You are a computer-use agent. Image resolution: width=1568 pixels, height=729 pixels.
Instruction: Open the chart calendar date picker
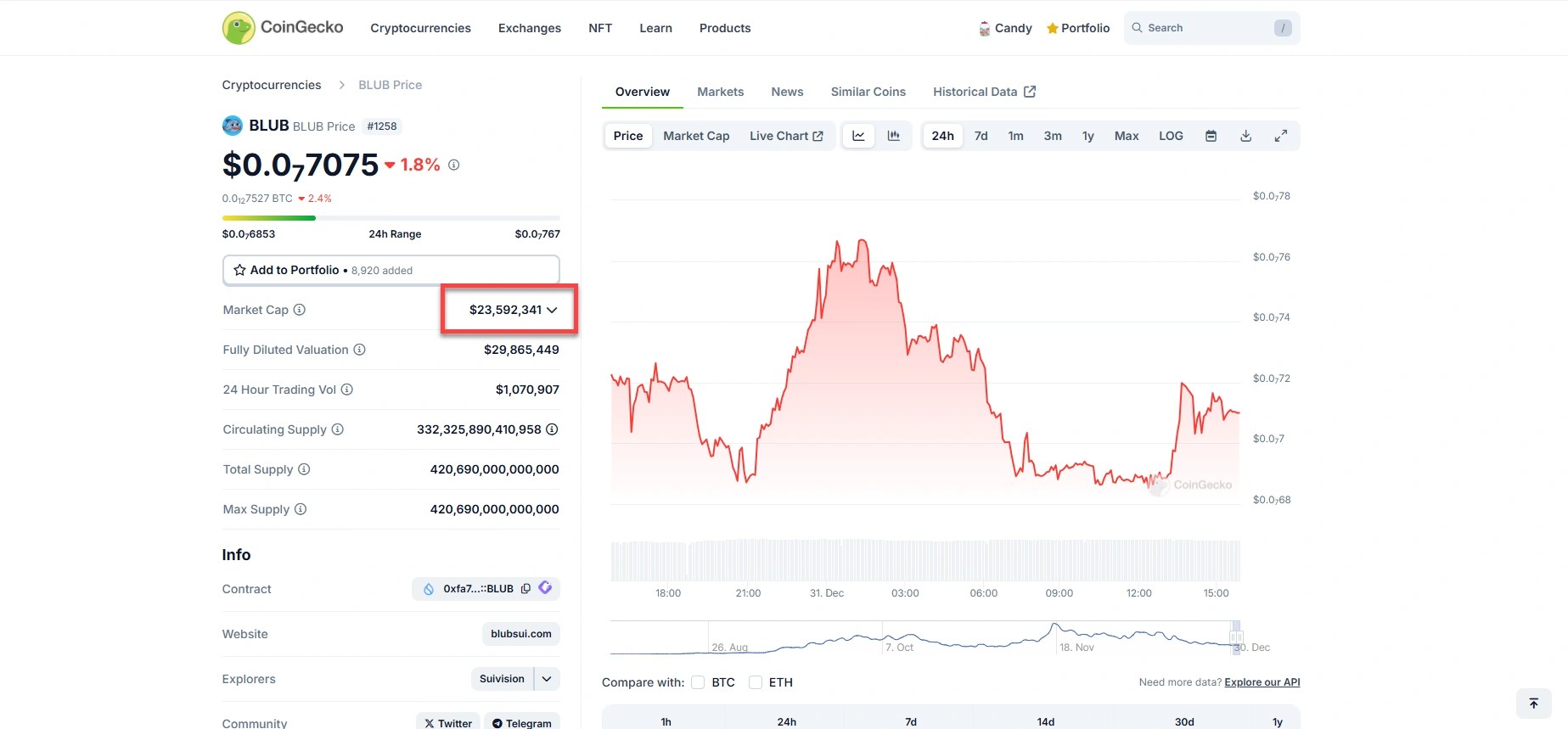[x=1211, y=136]
